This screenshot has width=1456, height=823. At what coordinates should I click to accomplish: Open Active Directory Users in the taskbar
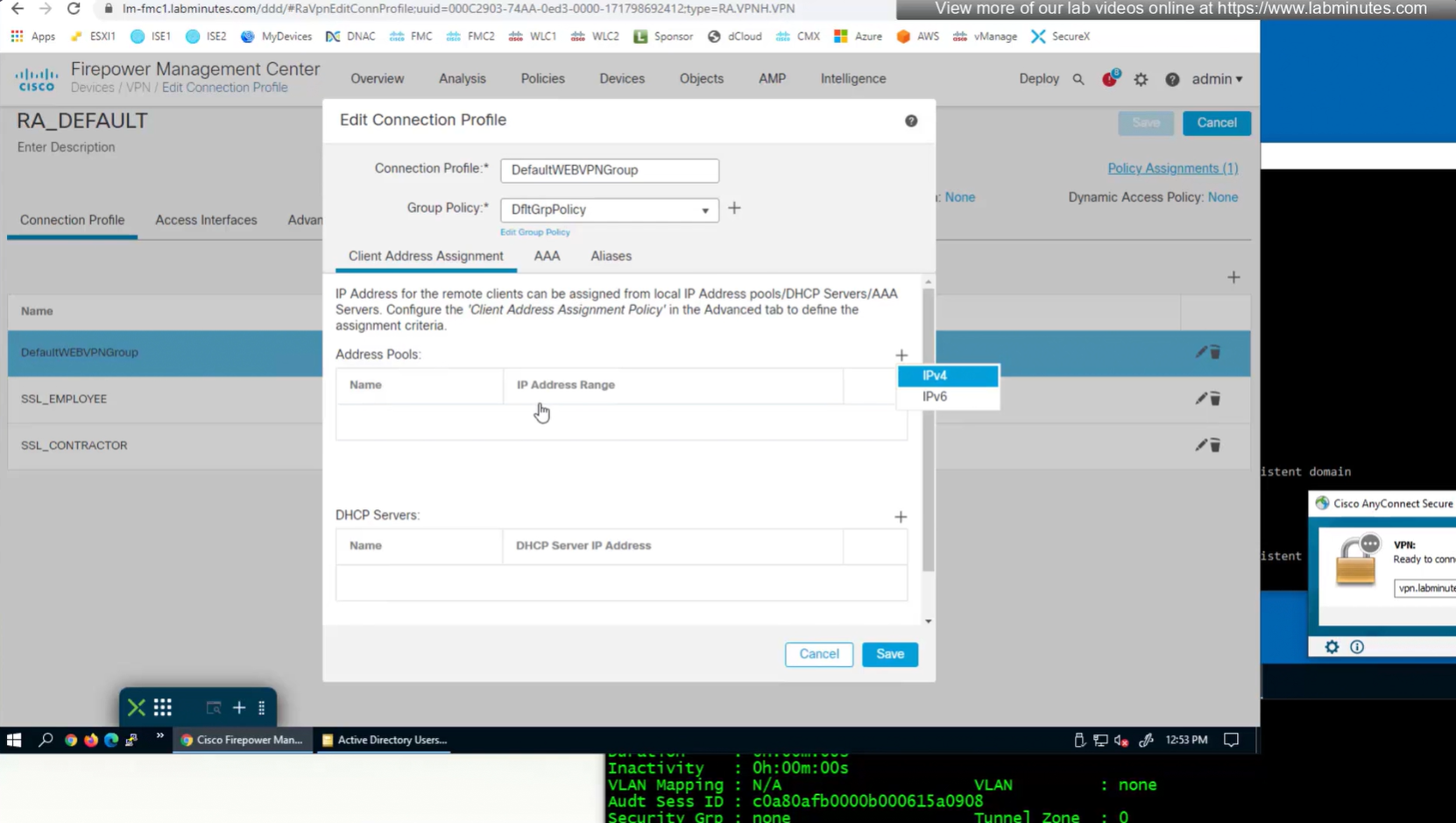pyautogui.click(x=385, y=740)
